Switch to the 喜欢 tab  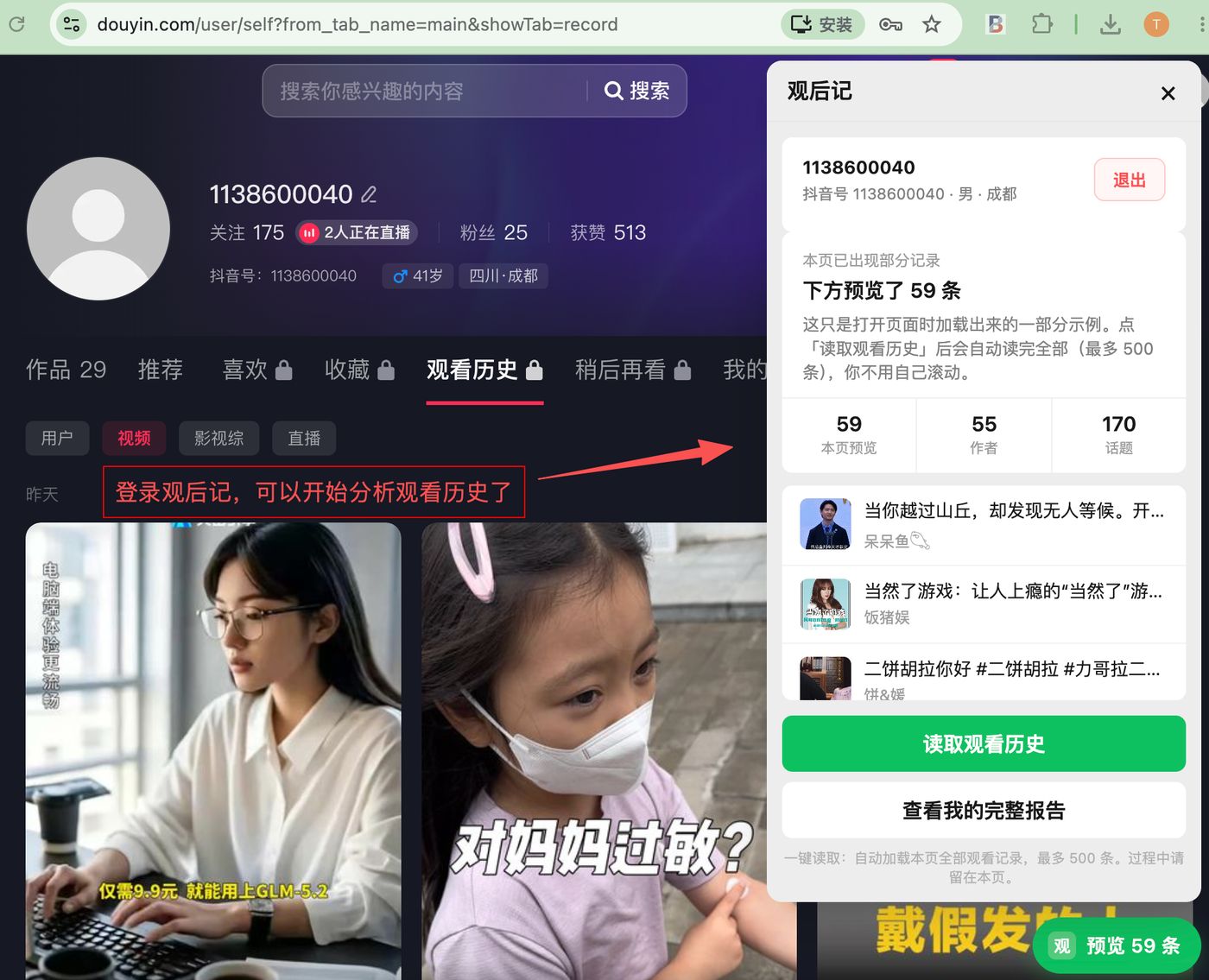(257, 370)
